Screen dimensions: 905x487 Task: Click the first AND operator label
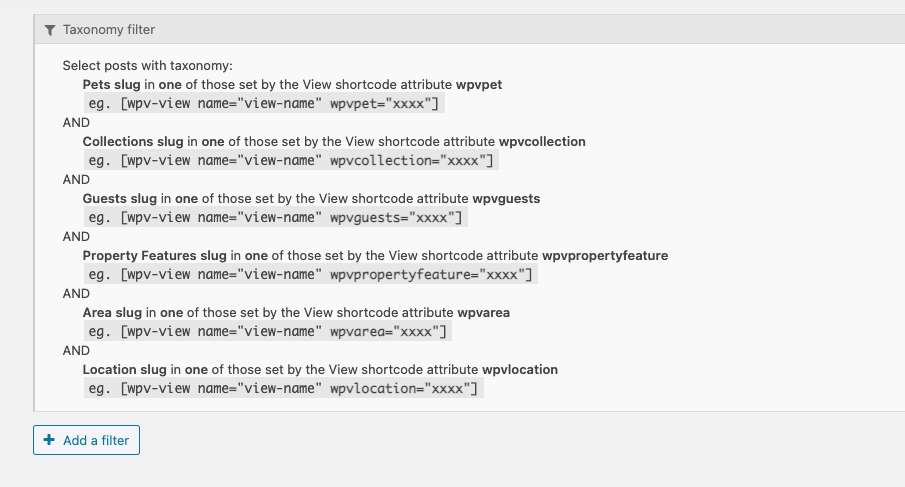point(76,122)
